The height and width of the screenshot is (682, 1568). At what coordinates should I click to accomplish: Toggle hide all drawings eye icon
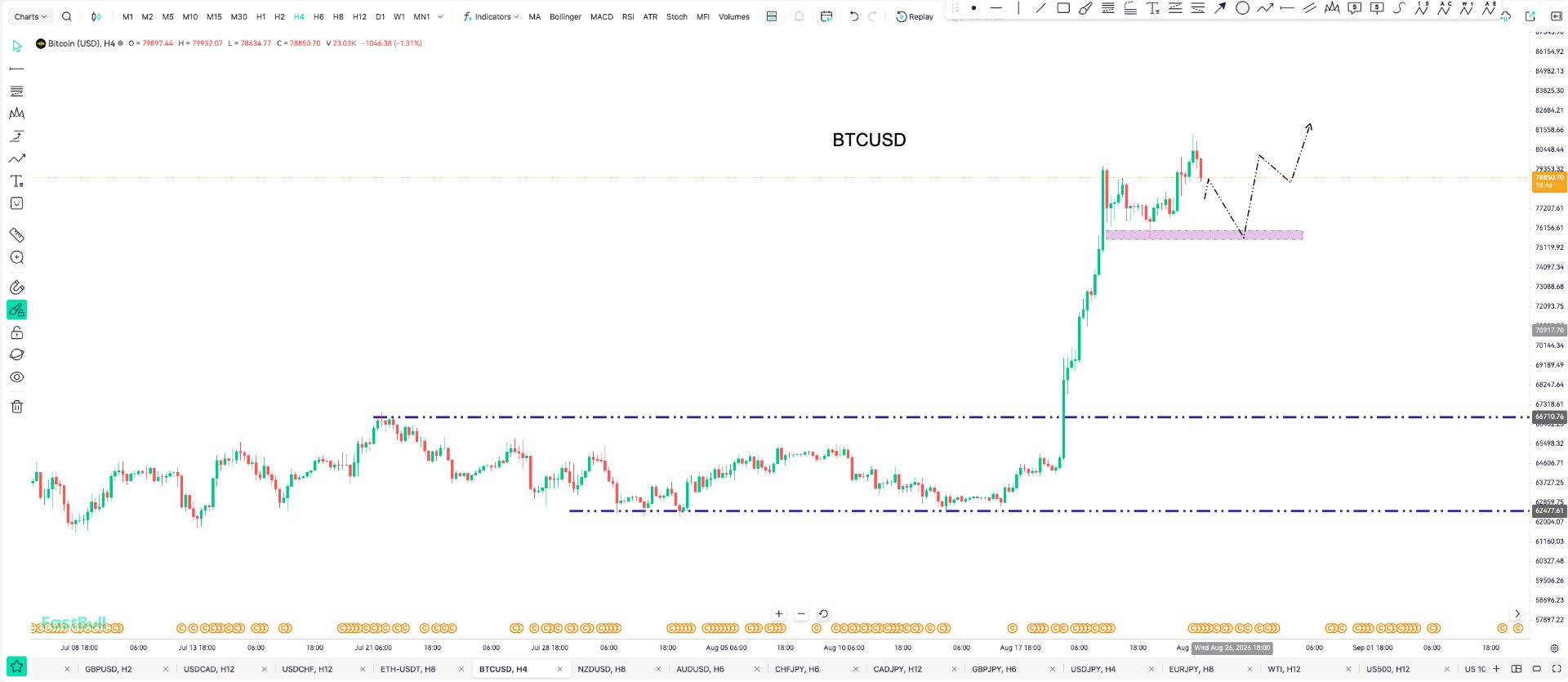(x=16, y=377)
